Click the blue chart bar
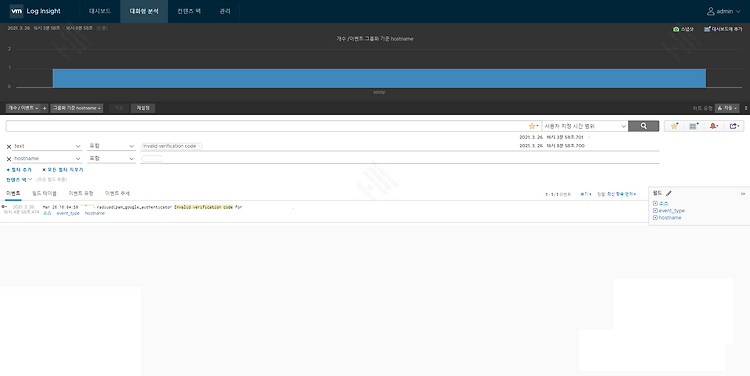The image size is (750, 376). pos(379,78)
